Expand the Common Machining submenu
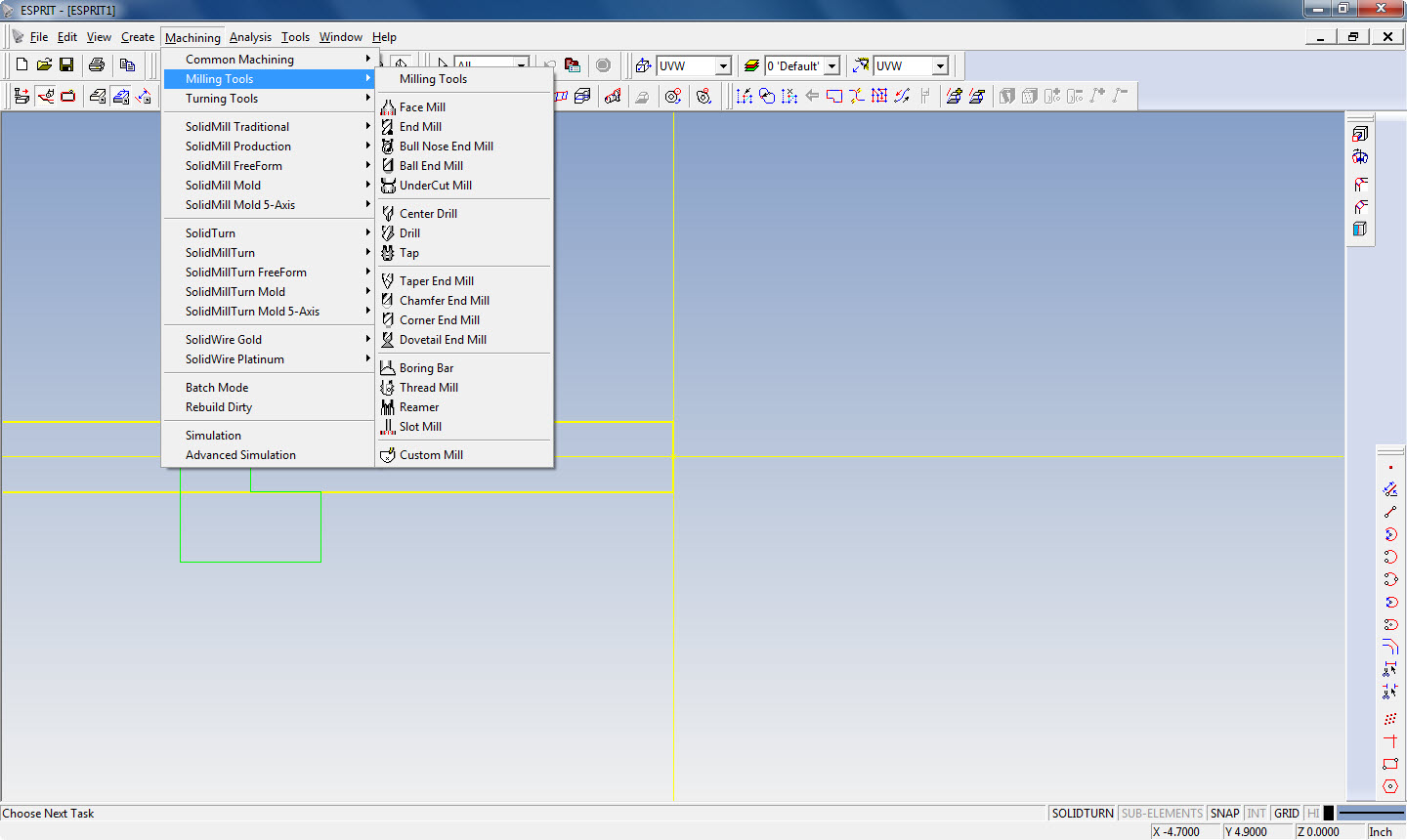The height and width of the screenshot is (840, 1407). (x=270, y=60)
